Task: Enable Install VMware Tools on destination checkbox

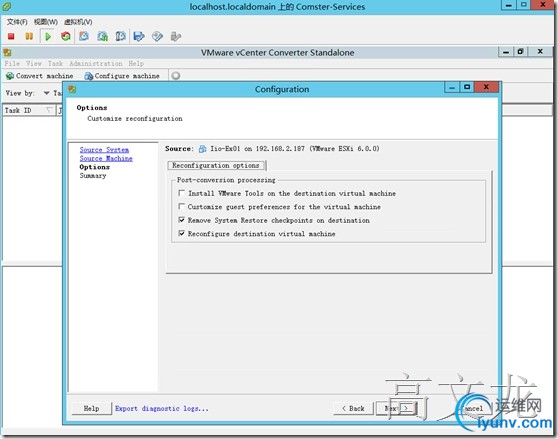Action: [181, 193]
